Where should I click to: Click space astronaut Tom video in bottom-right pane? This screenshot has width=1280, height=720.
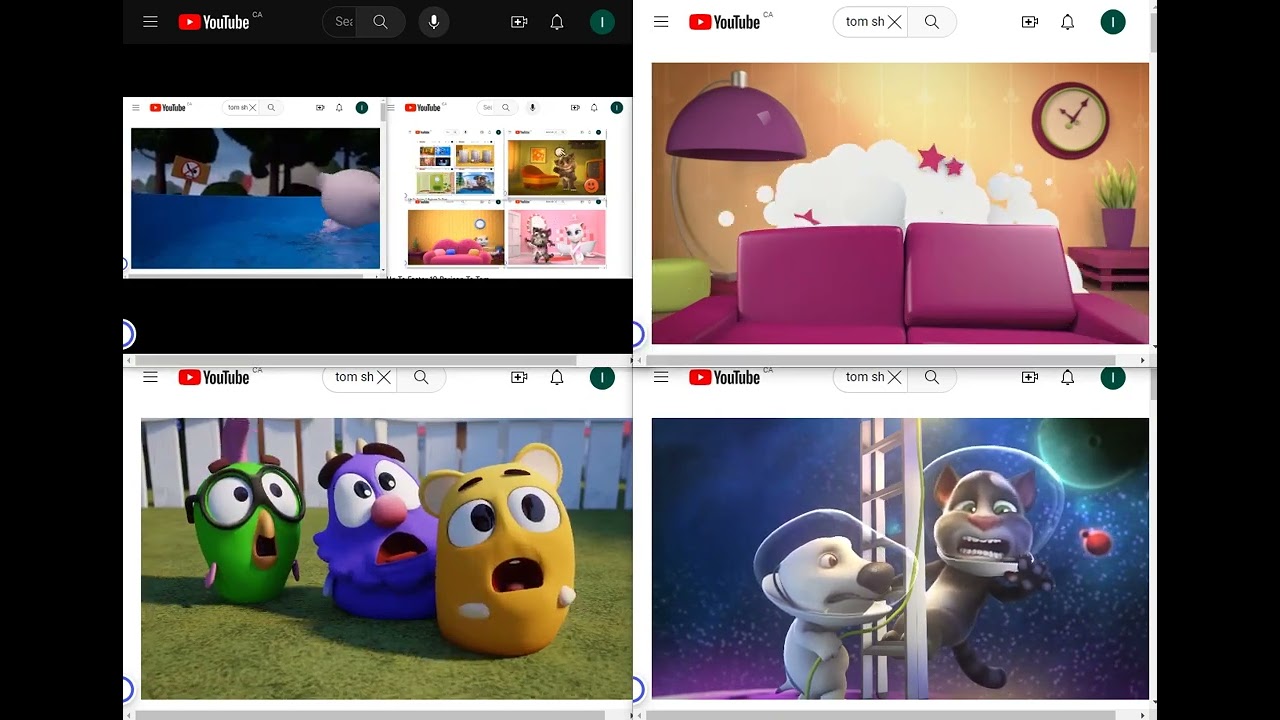tap(900, 558)
